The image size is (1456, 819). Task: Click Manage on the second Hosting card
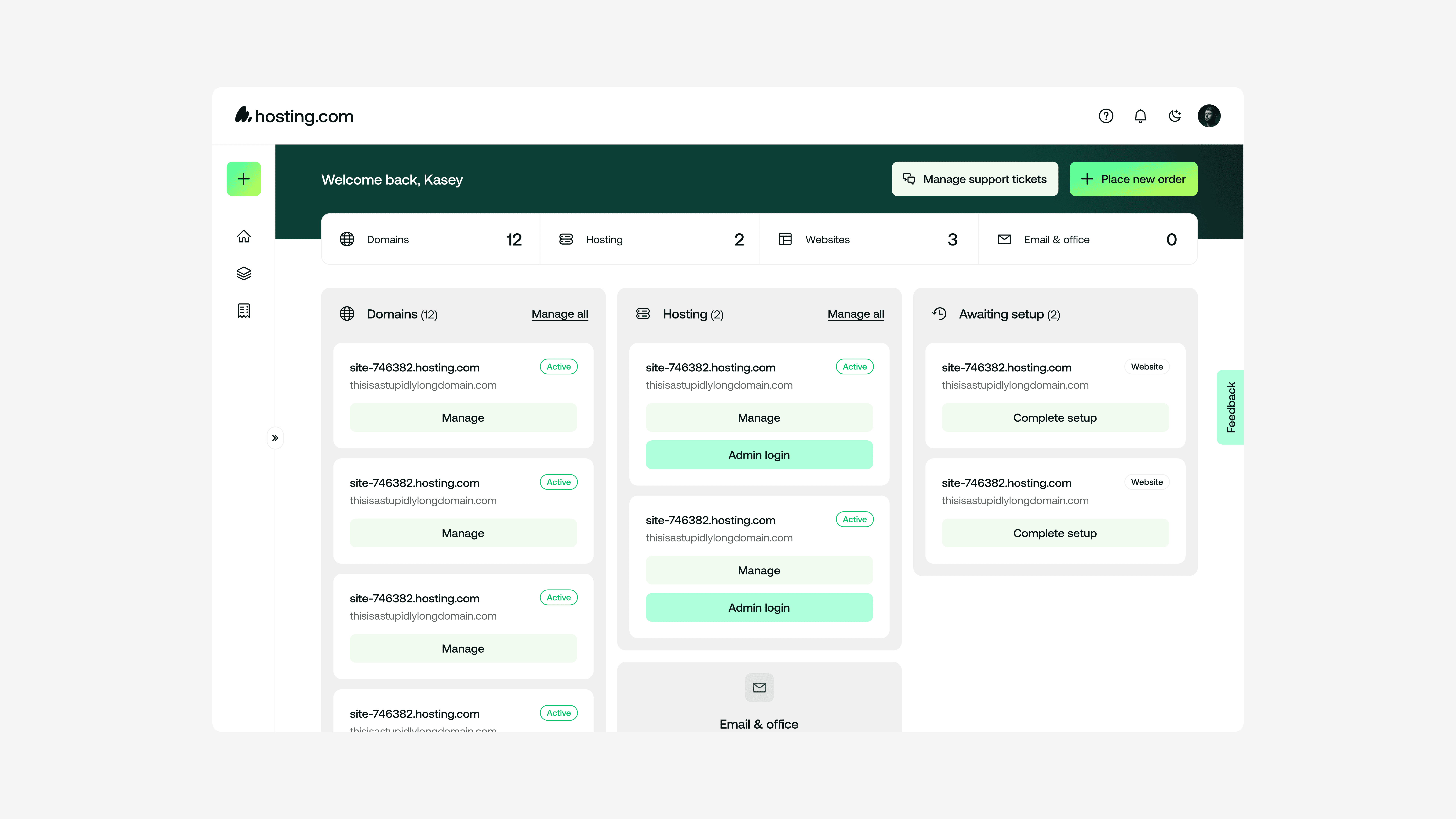tap(759, 570)
